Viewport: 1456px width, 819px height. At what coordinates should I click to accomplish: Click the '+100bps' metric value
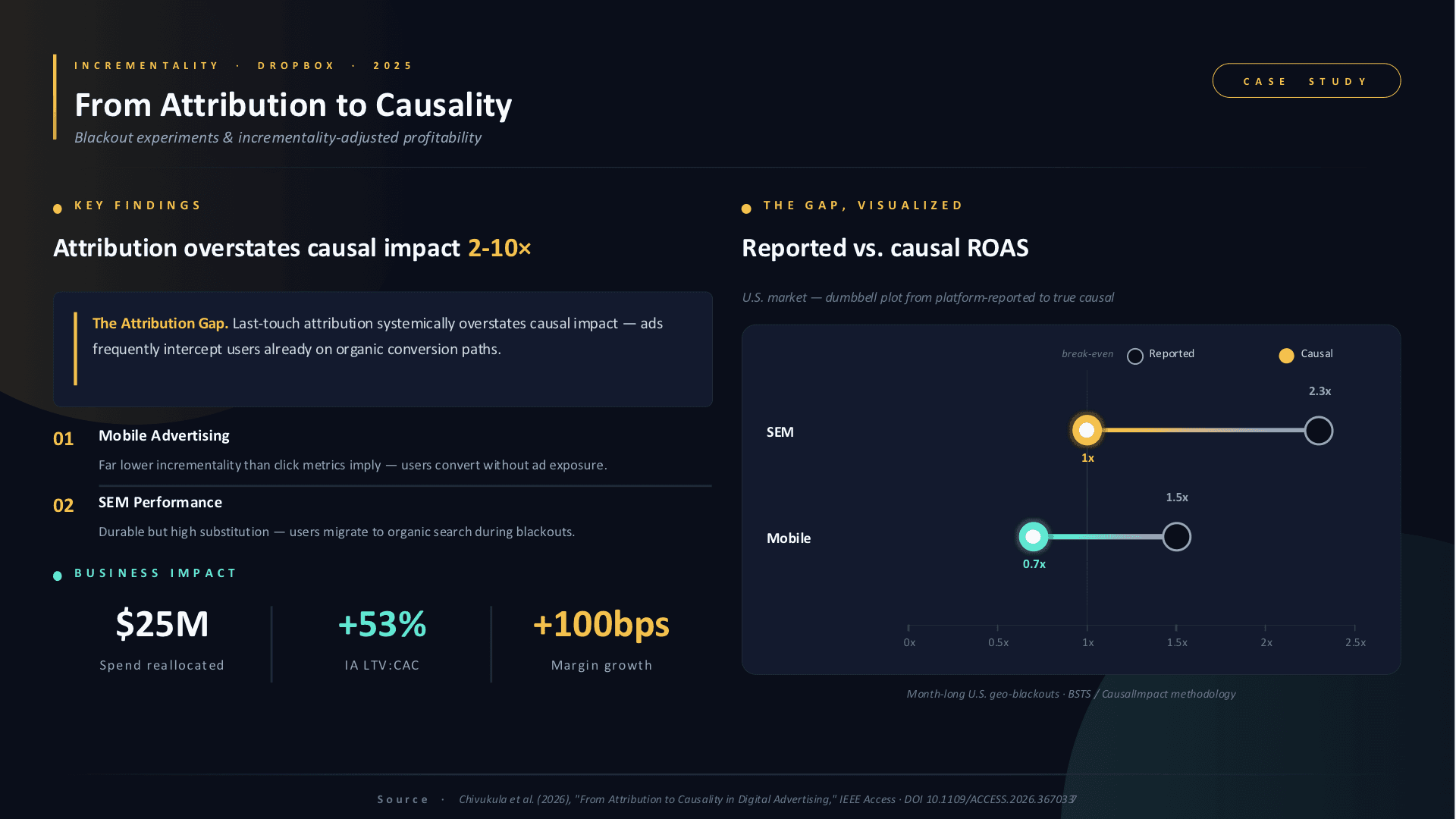pos(601,624)
